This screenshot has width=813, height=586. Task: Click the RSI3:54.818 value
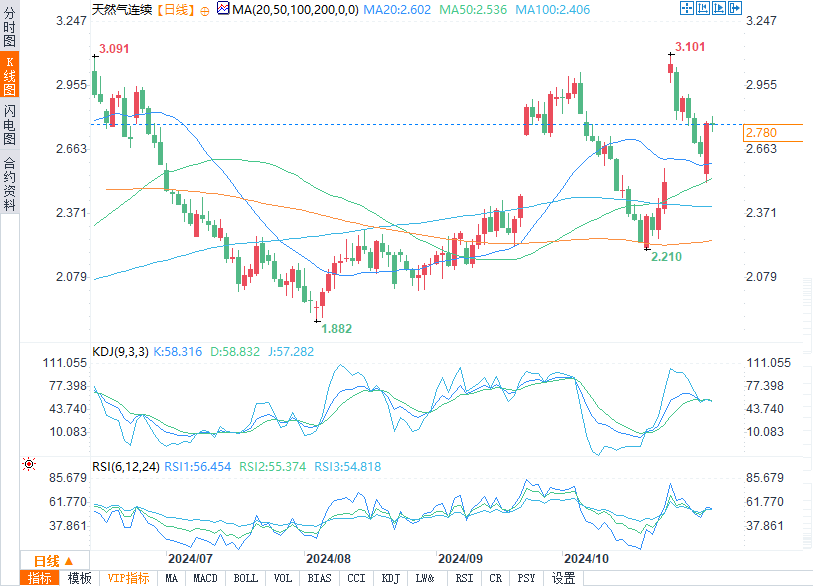pyautogui.click(x=348, y=467)
